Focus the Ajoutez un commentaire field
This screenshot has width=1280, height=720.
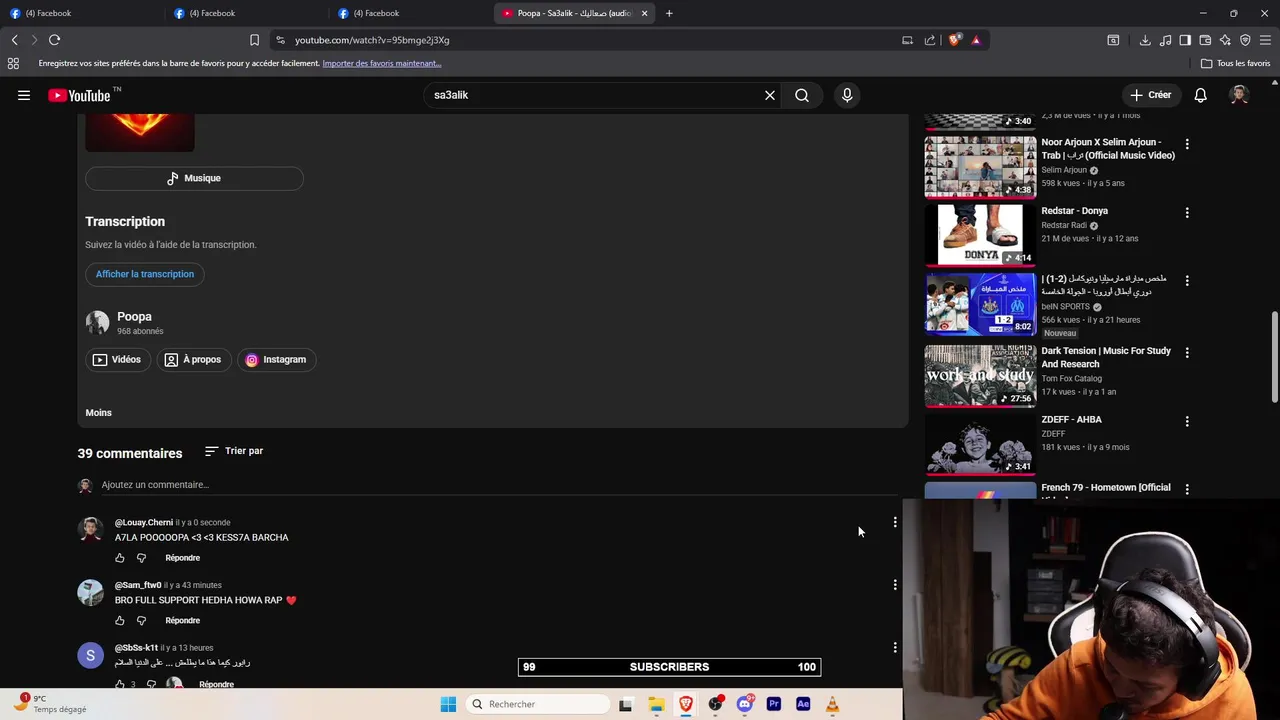click(498, 485)
